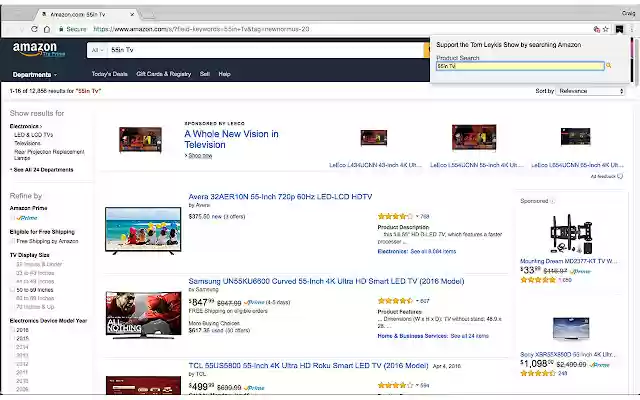
Task: Check the 50 to 59 Inches filter
Action: (x=13, y=290)
